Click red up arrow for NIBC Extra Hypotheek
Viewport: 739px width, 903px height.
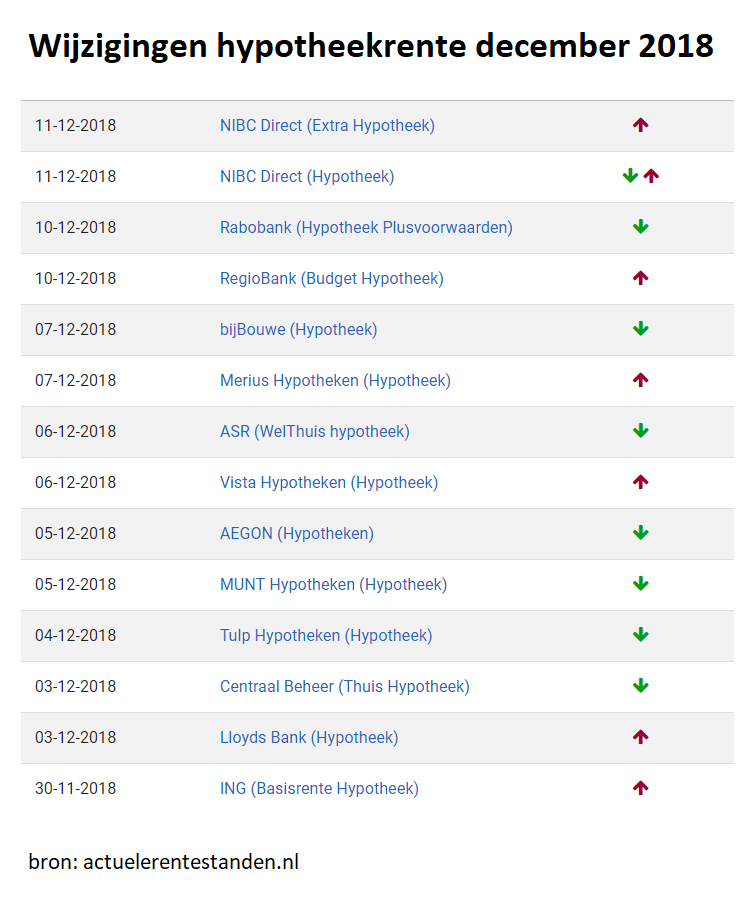point(641,125)
